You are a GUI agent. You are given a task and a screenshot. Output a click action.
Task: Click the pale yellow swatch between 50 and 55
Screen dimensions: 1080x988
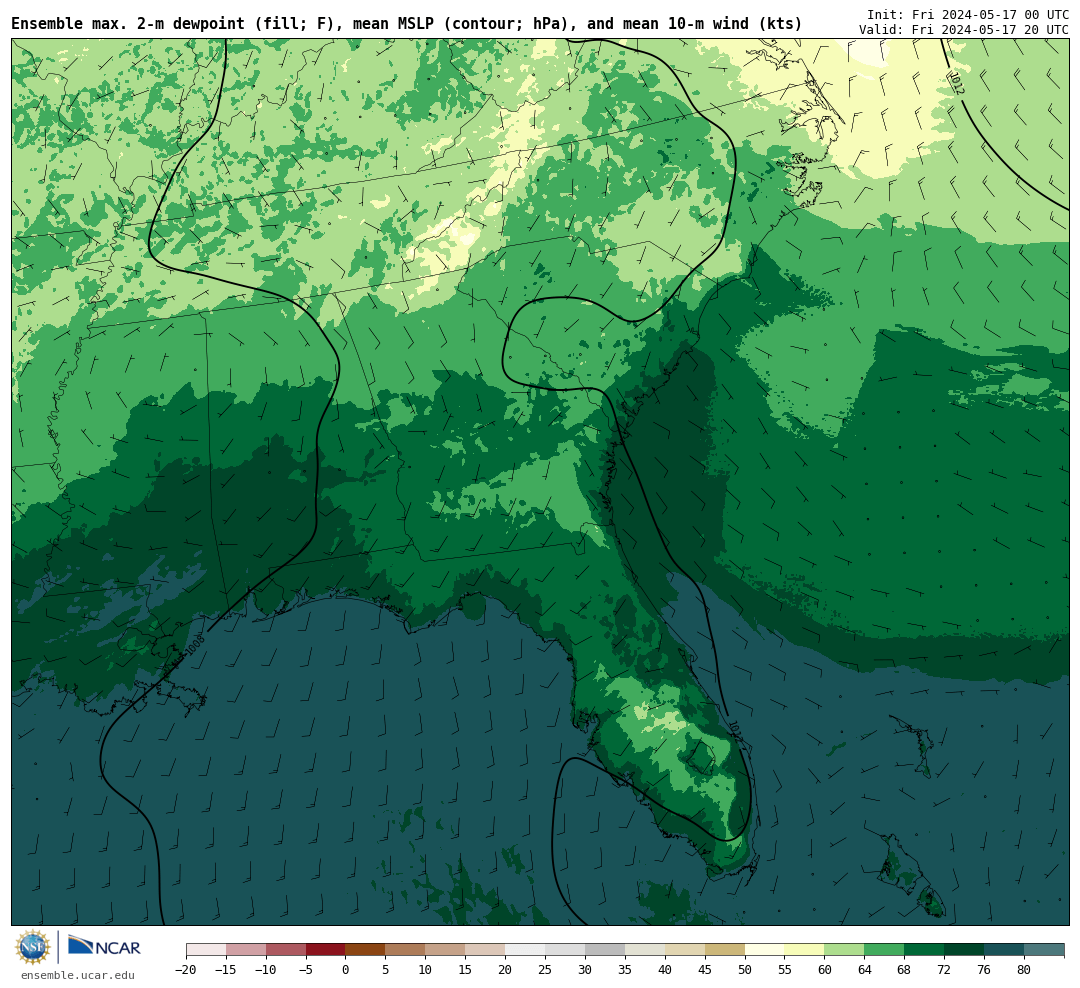click(765, 950)
